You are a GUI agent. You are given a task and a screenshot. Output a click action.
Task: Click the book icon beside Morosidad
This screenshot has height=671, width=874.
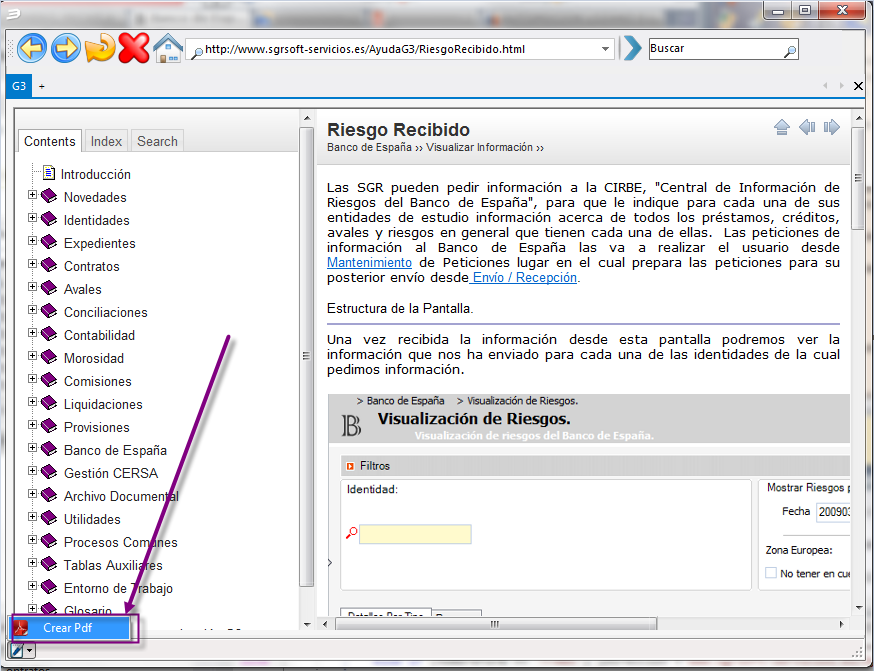point(49,357)
